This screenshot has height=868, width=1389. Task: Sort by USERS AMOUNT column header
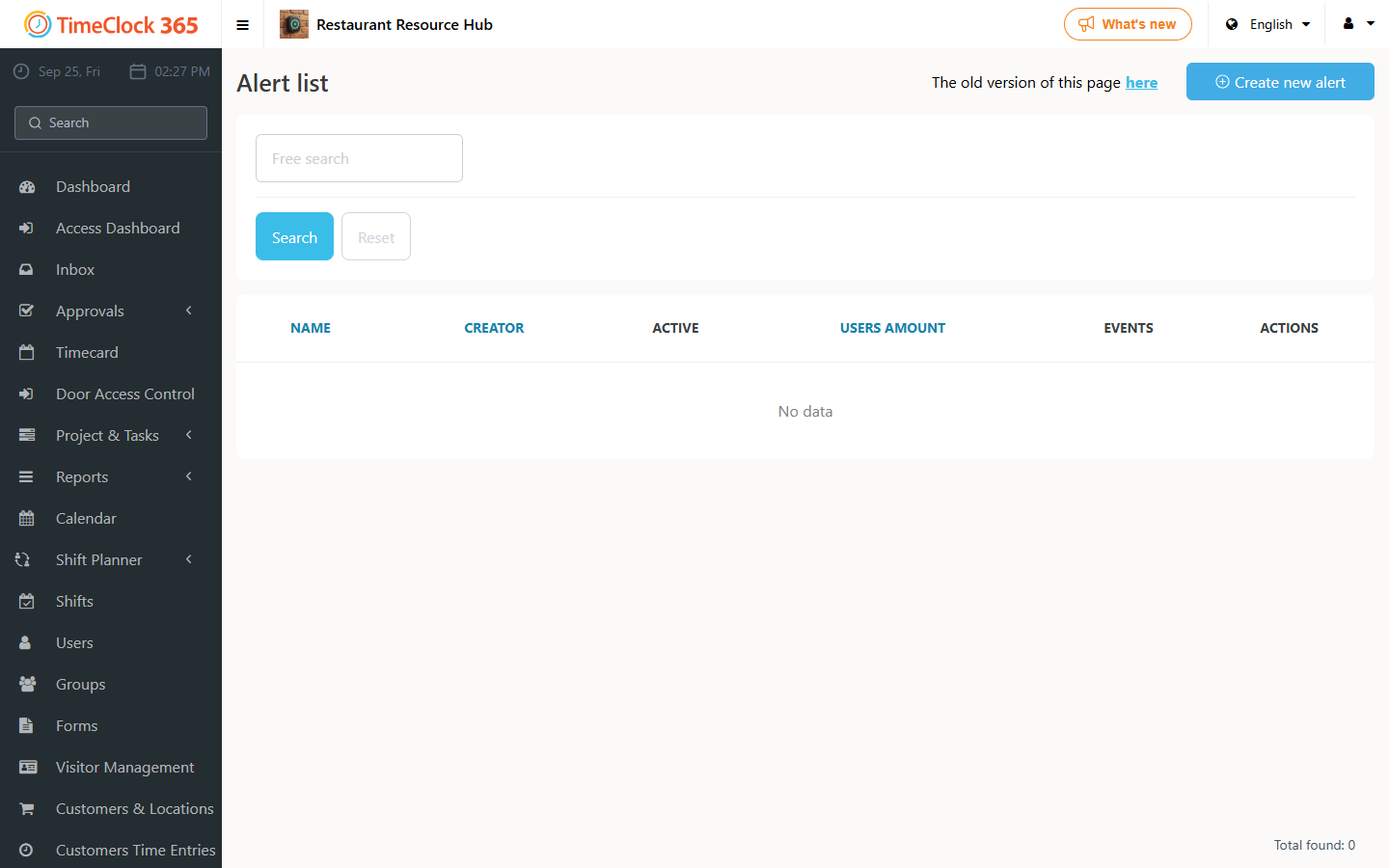tap(892, 328)
